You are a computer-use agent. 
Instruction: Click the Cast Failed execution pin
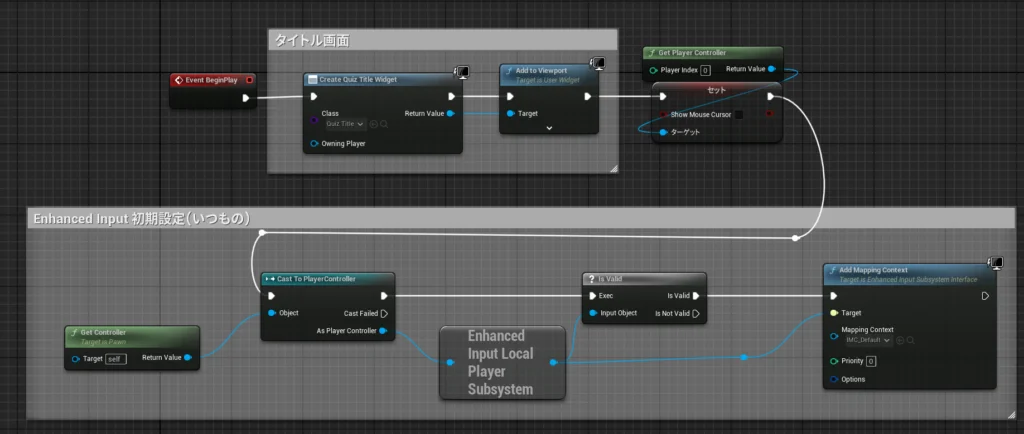pos(385,313)
